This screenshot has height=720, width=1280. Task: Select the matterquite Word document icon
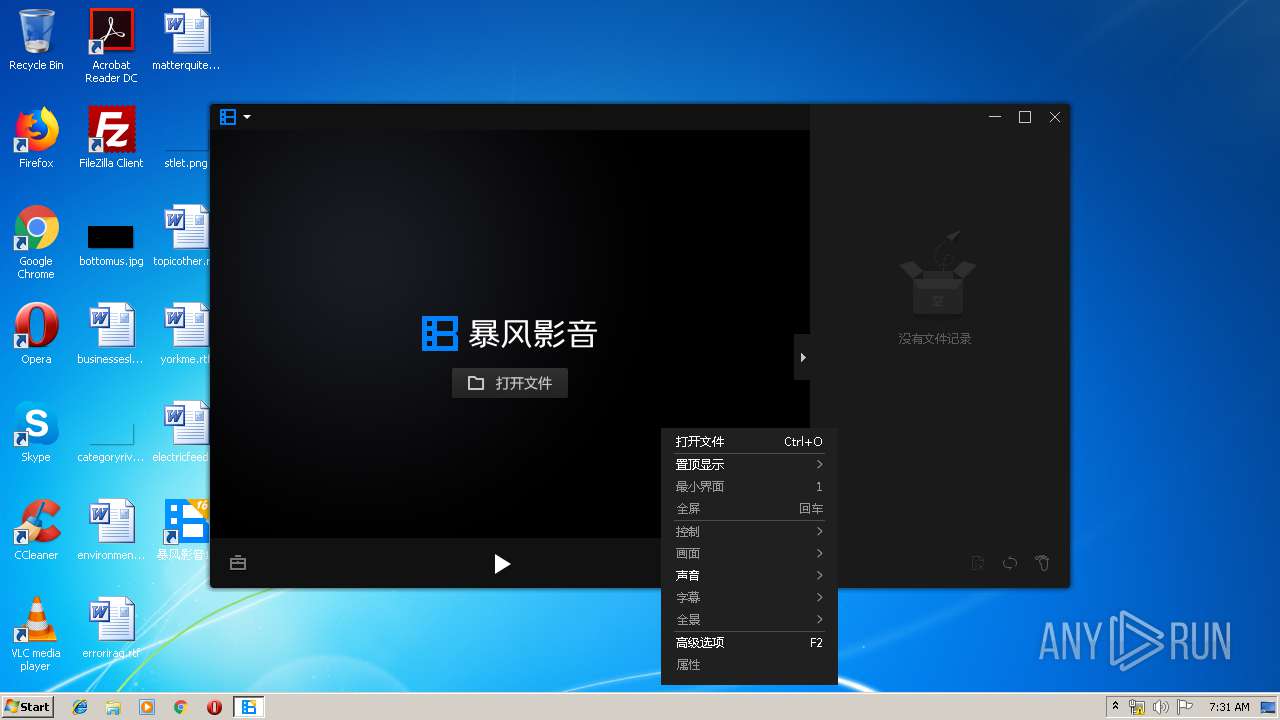point(186,40)
